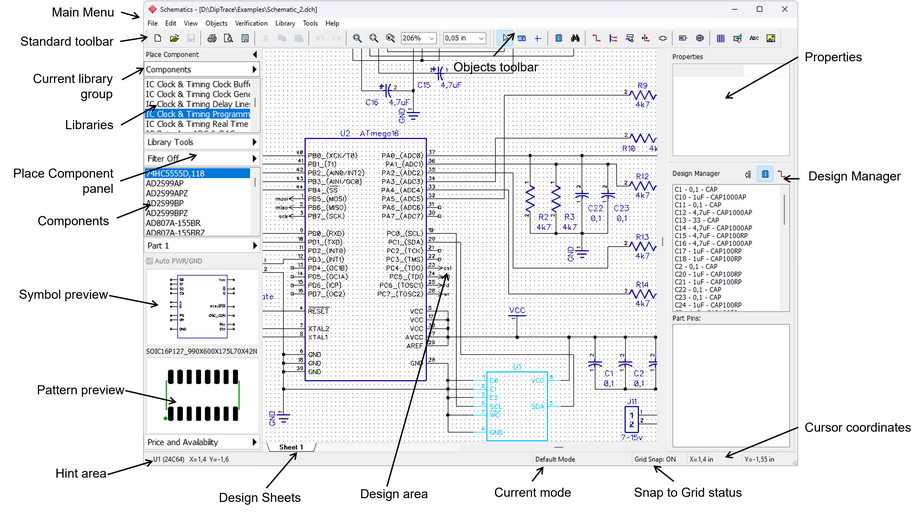The width and height of the screenshot is (921, 513).
Task: Click the Print icon in toolbar
Action: tap(211, 38)
